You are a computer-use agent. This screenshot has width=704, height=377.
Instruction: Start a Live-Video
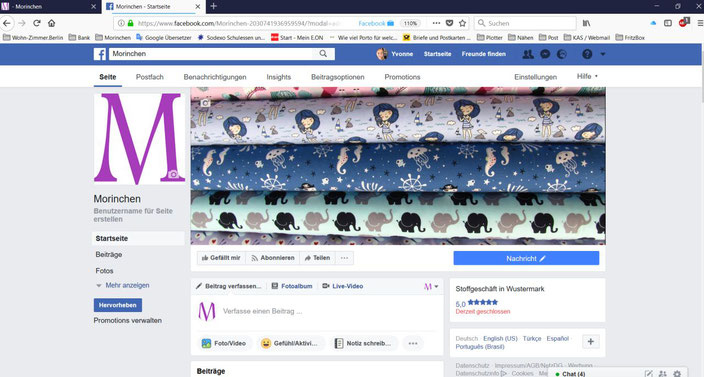pos(343,286)
